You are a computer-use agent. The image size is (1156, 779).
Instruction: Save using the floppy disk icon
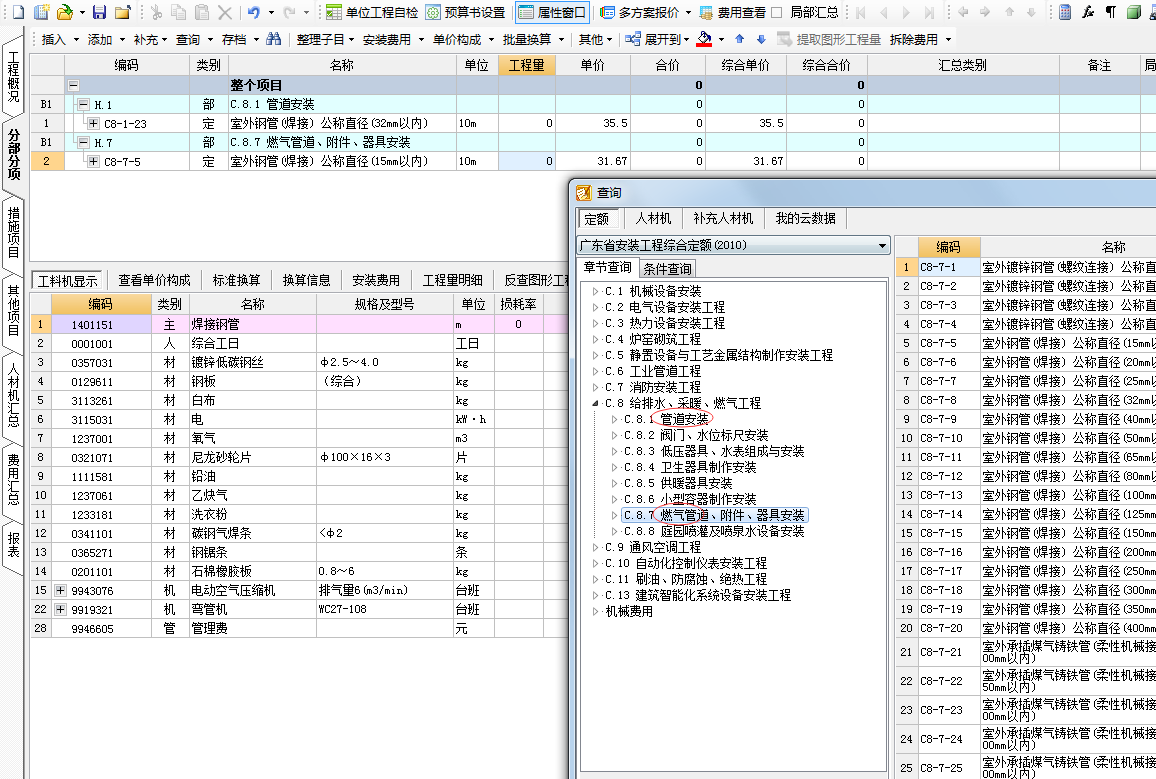[x=100, y=12]
